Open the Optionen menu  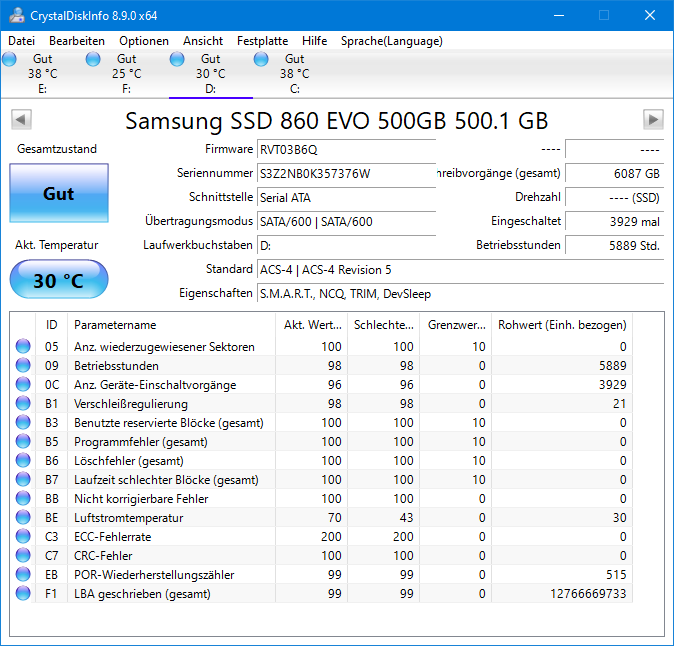coord(144,41)
